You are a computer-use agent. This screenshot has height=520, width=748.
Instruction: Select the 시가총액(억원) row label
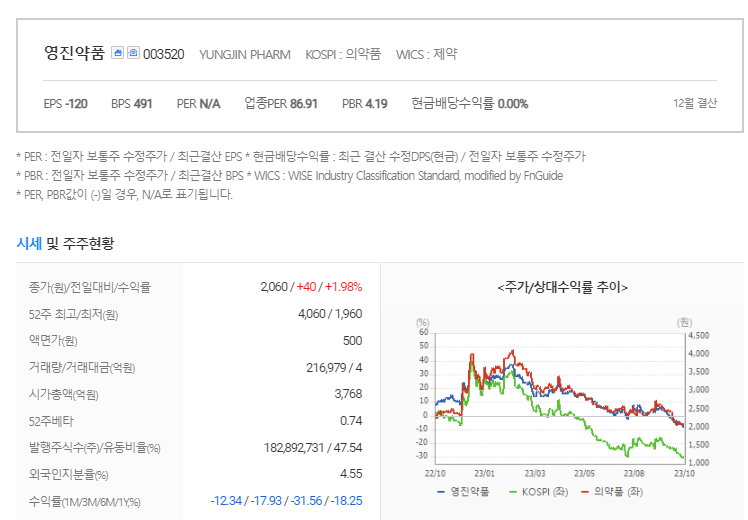click(63, 395)
